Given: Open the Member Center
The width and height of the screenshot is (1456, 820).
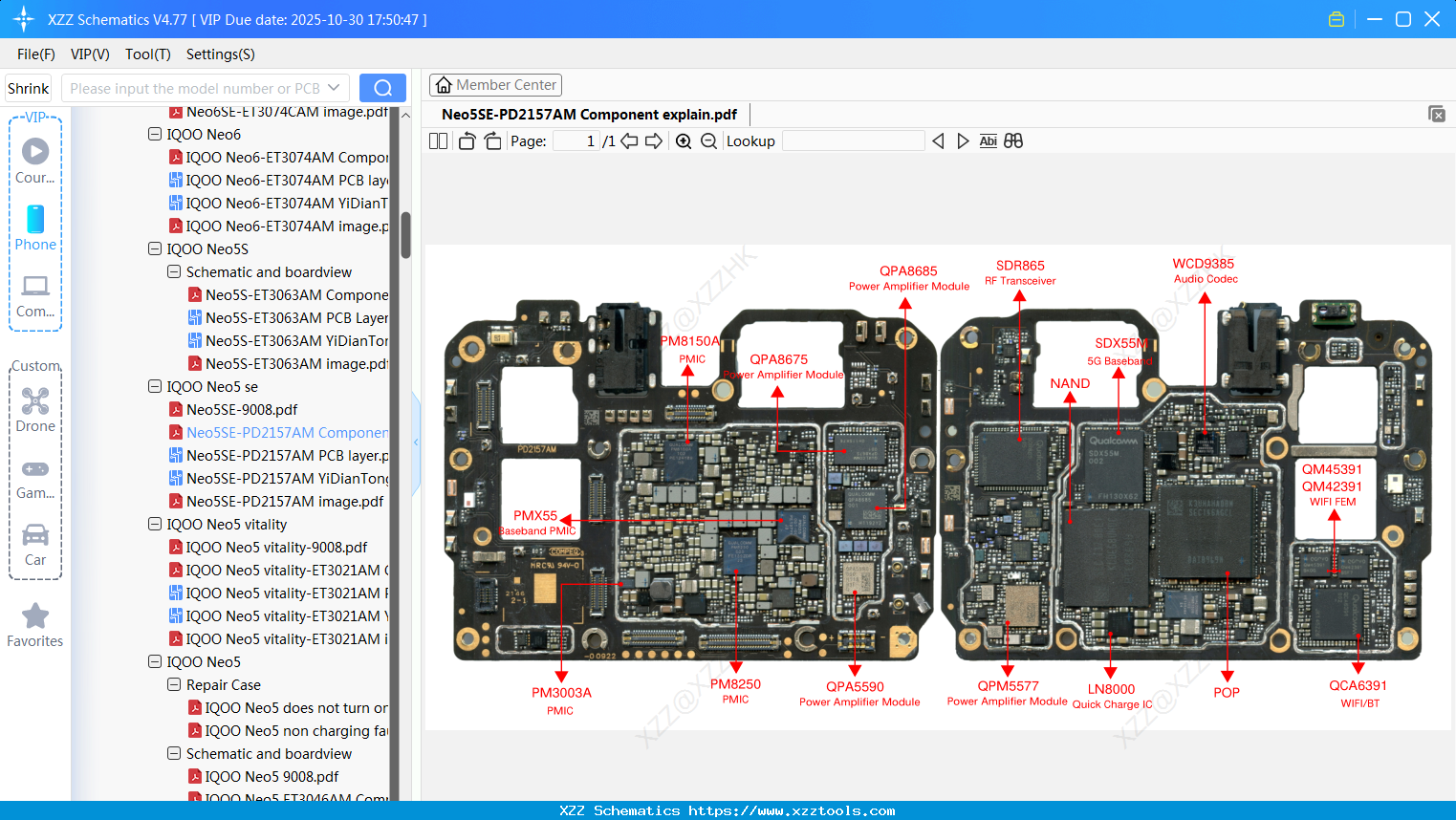Looking at the screenshot, I should [495, 84].
